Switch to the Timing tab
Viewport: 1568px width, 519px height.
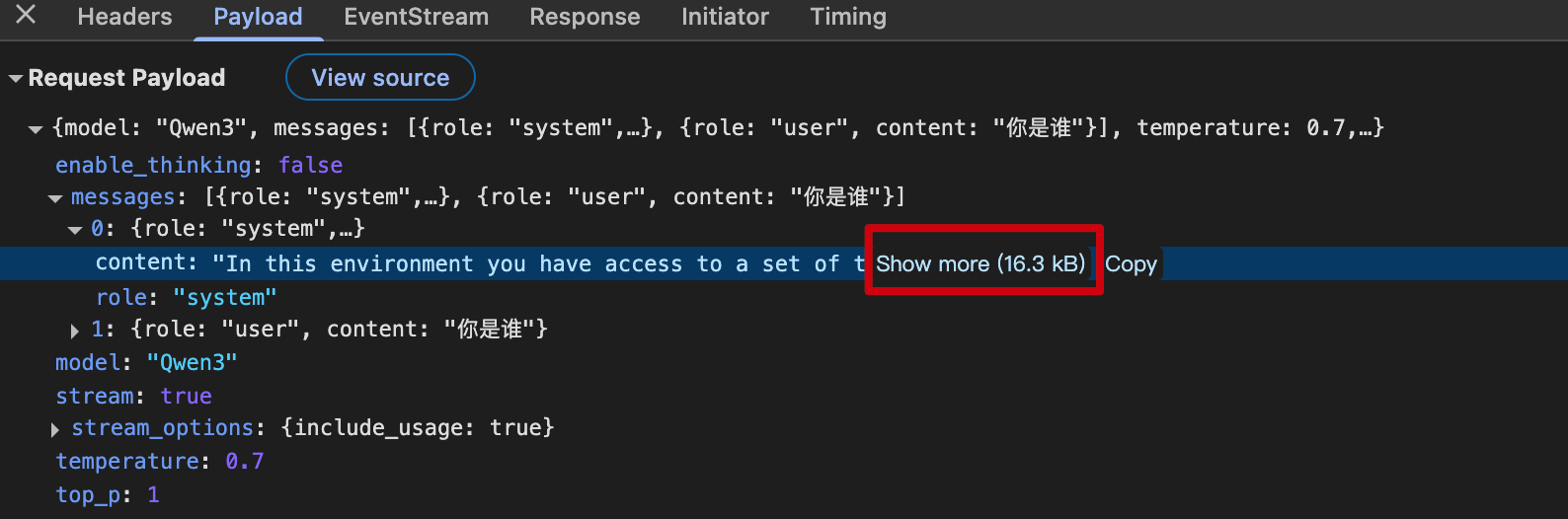(x=848, y=17)
